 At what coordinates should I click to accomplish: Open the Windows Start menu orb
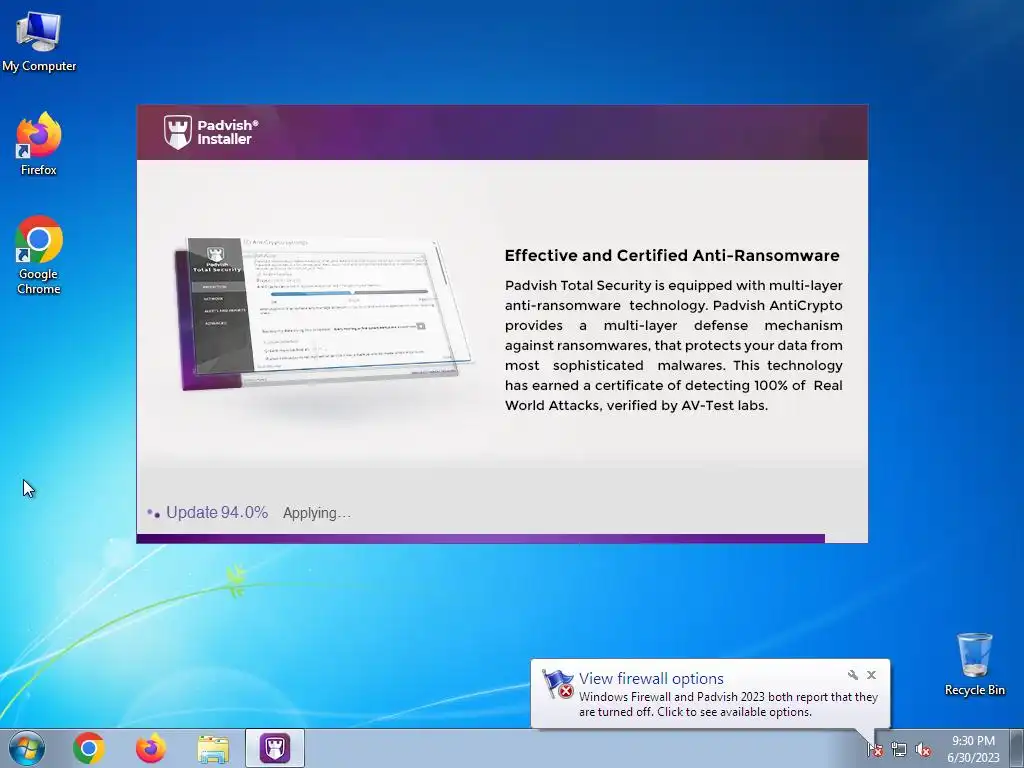click(x=27, y=748)
